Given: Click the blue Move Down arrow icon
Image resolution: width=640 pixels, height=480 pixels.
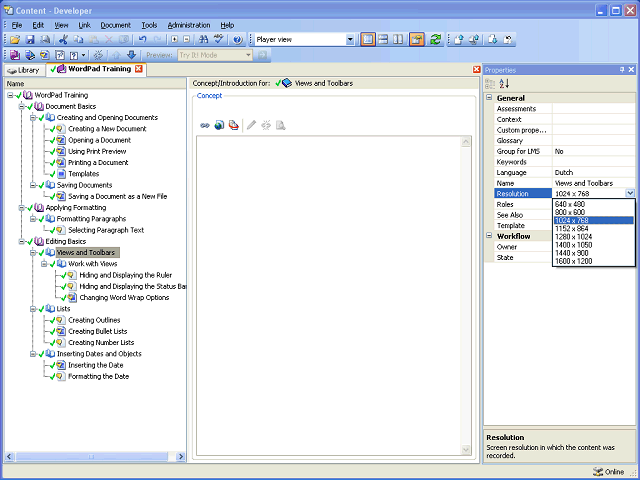Looking at the screenshot, I should coord(131,55).
